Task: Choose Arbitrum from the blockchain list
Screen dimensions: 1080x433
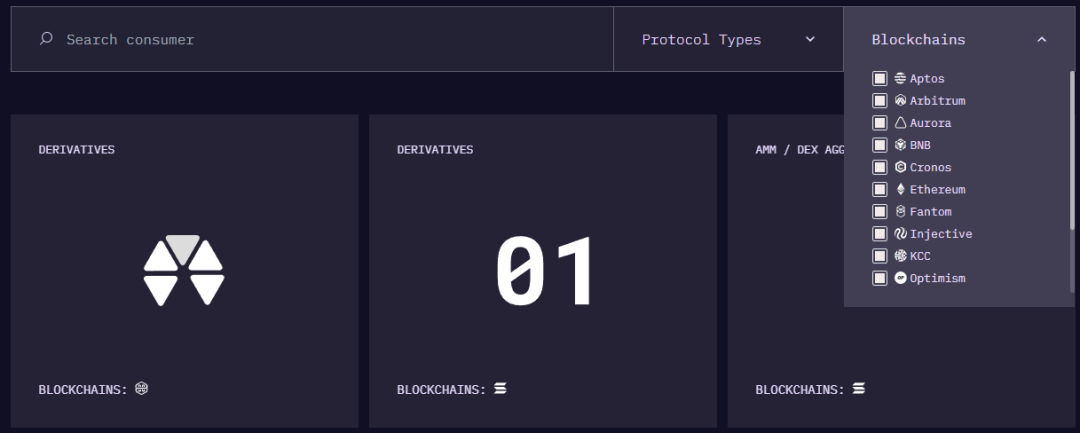Action: coord(937,101)
